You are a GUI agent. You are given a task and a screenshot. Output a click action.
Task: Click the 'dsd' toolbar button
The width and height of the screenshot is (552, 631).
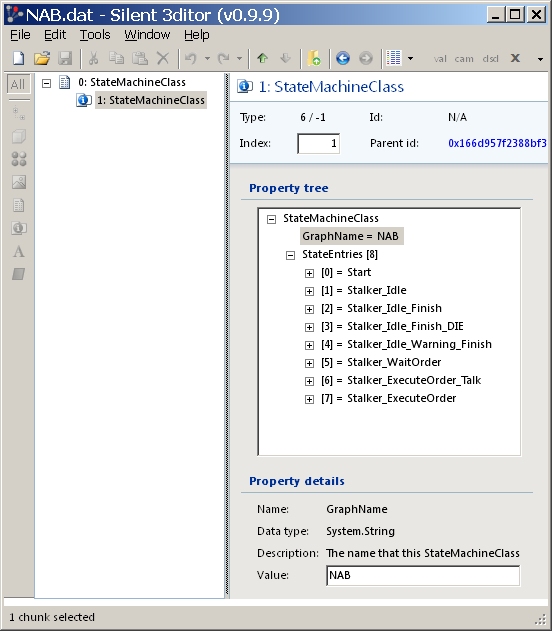(490, 59)
